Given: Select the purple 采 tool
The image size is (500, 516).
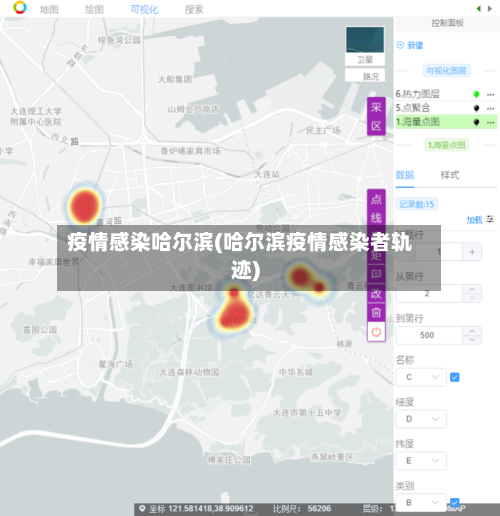Looking at the screenshot, I should click(x=376, y=107).
